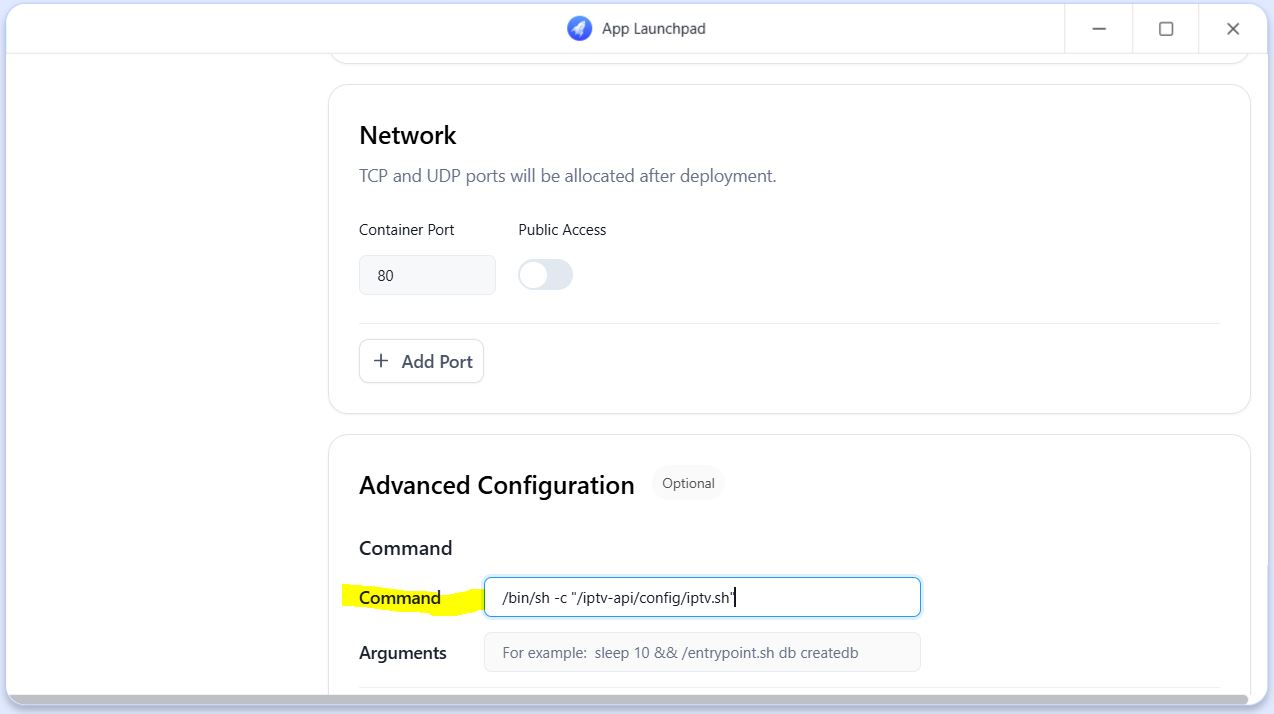Click the bold Command subsection heading
Screen dimensions: 1274x714
(405, 548)
